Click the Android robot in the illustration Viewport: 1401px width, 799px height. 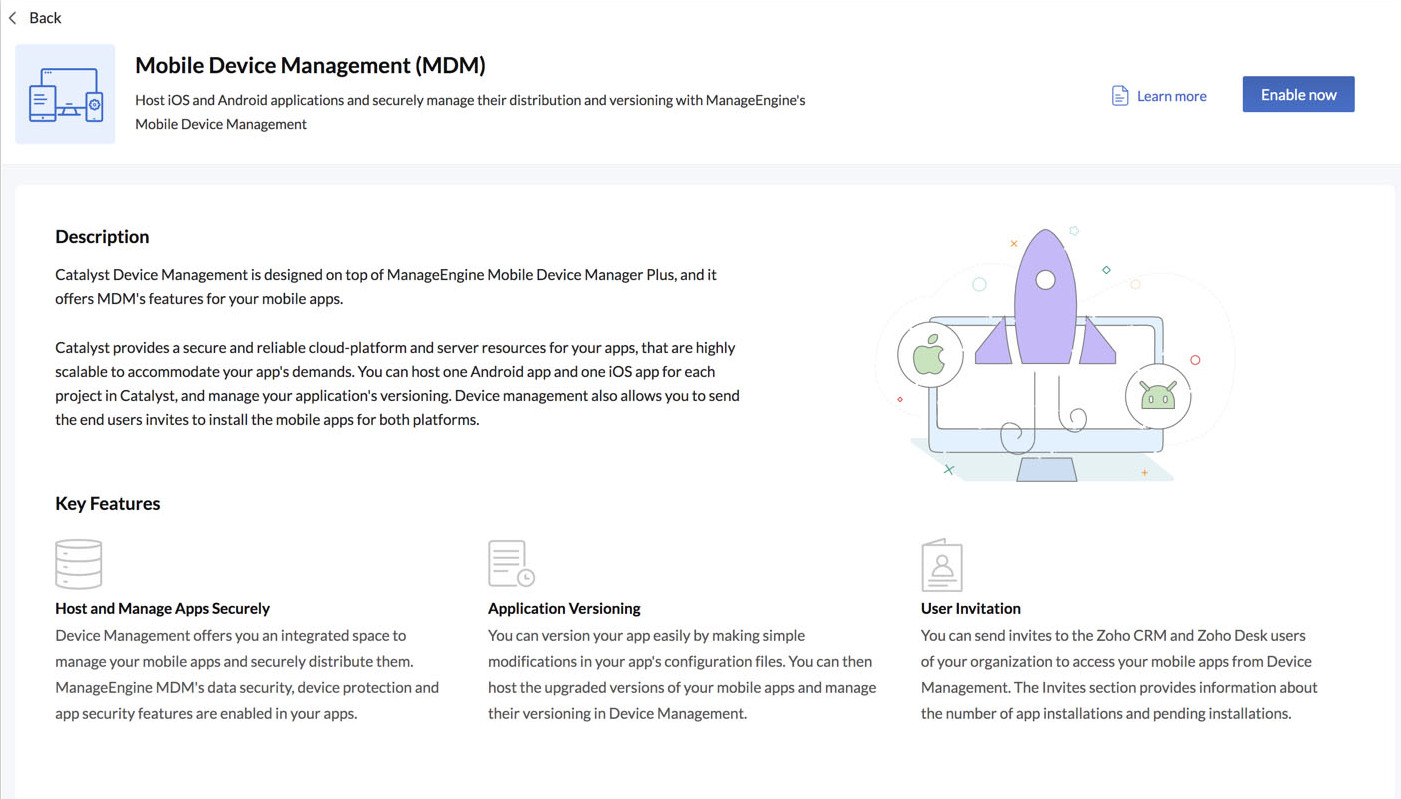tap(1158, 397)
